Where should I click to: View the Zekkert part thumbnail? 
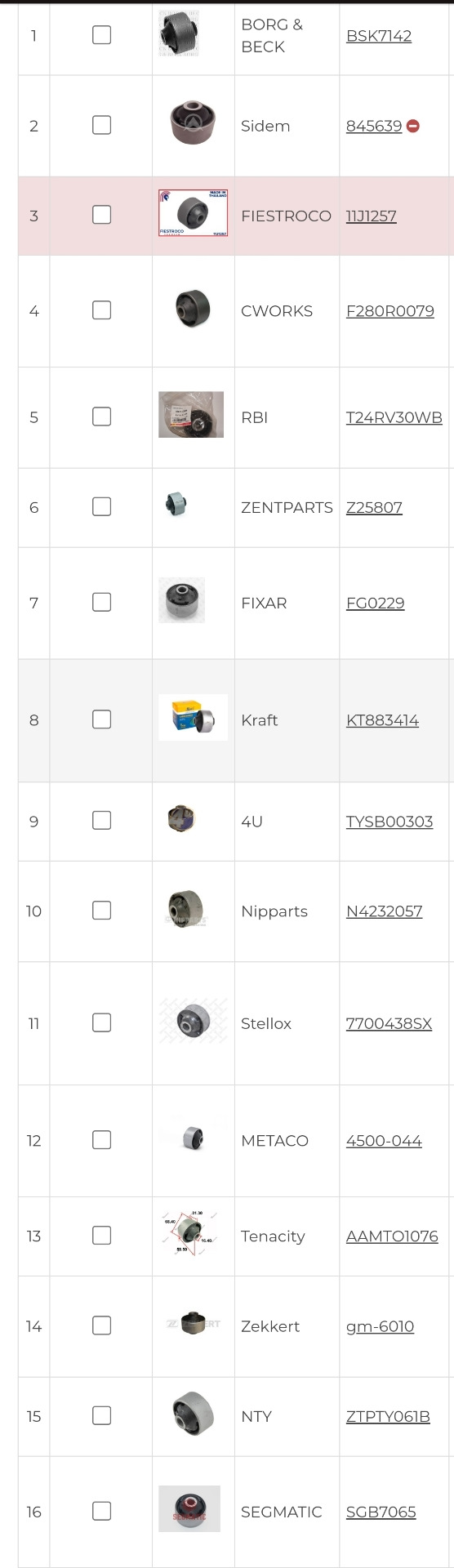(194, 1323)
